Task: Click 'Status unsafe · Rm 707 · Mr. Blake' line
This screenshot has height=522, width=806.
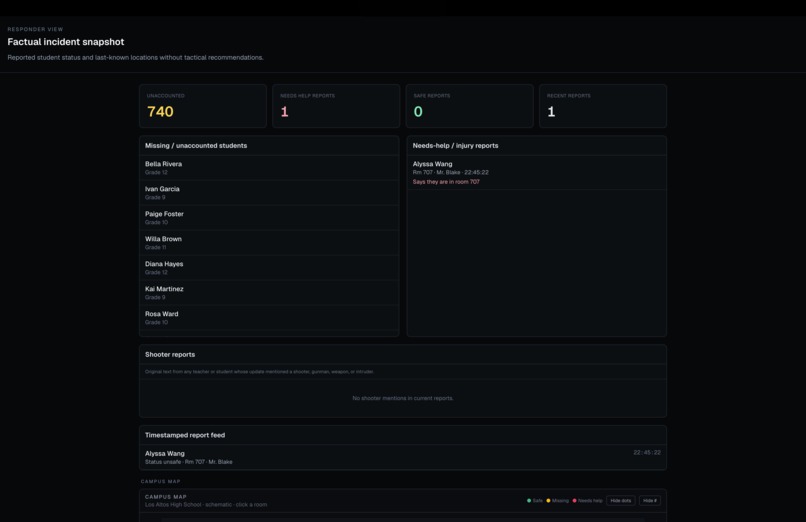Action: pyautogui.click(x=189, y=462)
